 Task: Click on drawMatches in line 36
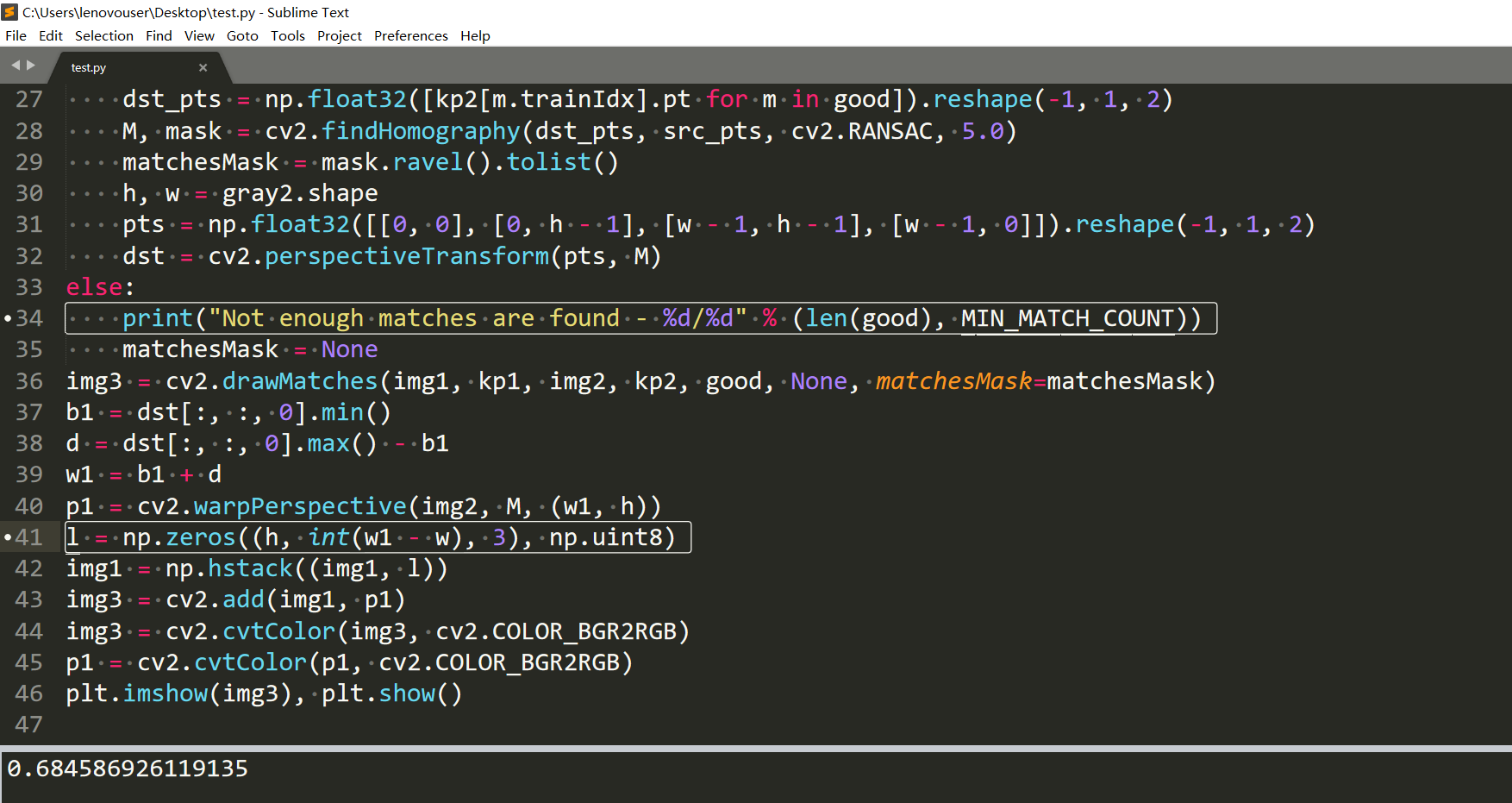(300, 381)
